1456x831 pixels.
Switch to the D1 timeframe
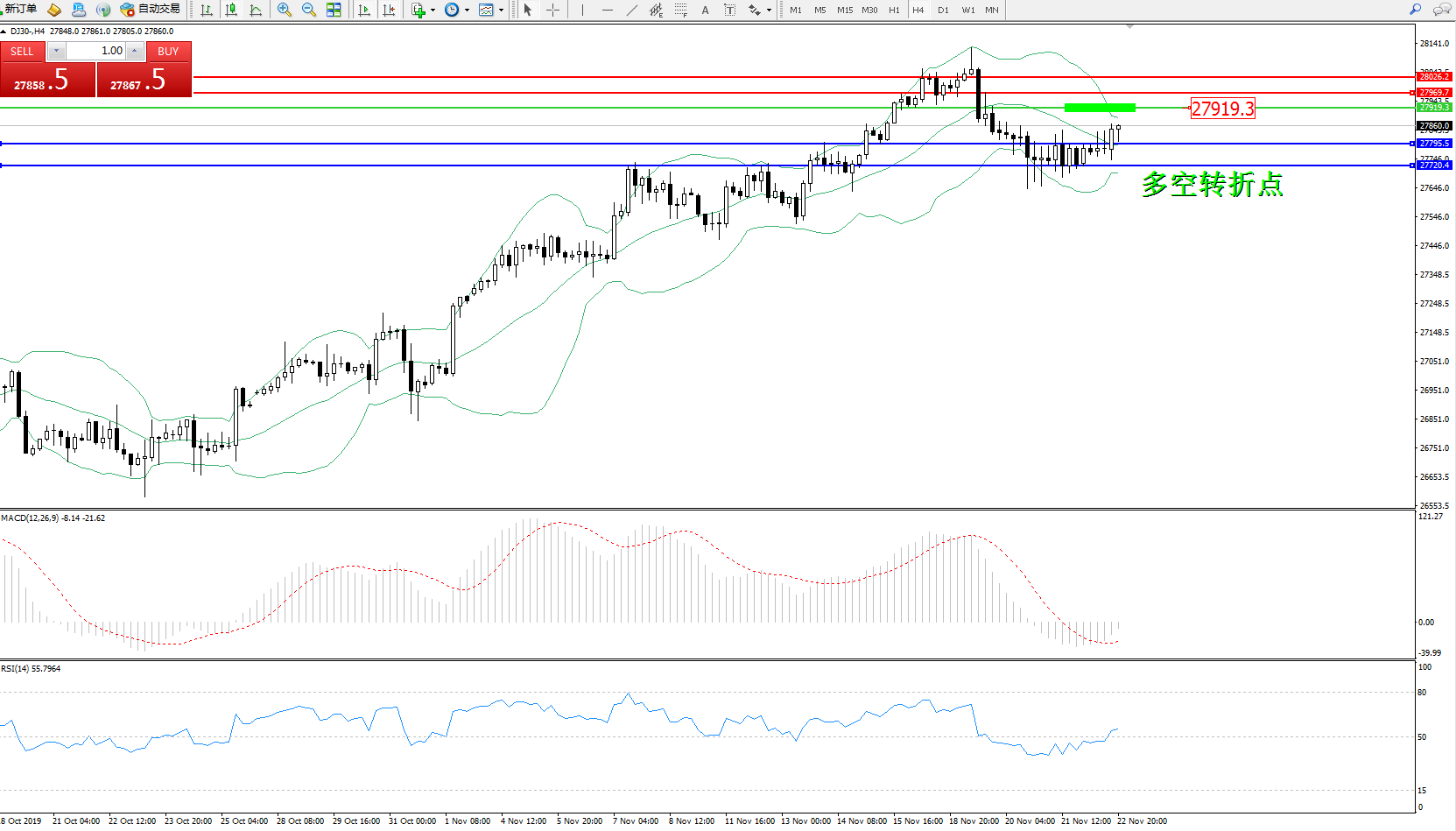coord(943,11)
